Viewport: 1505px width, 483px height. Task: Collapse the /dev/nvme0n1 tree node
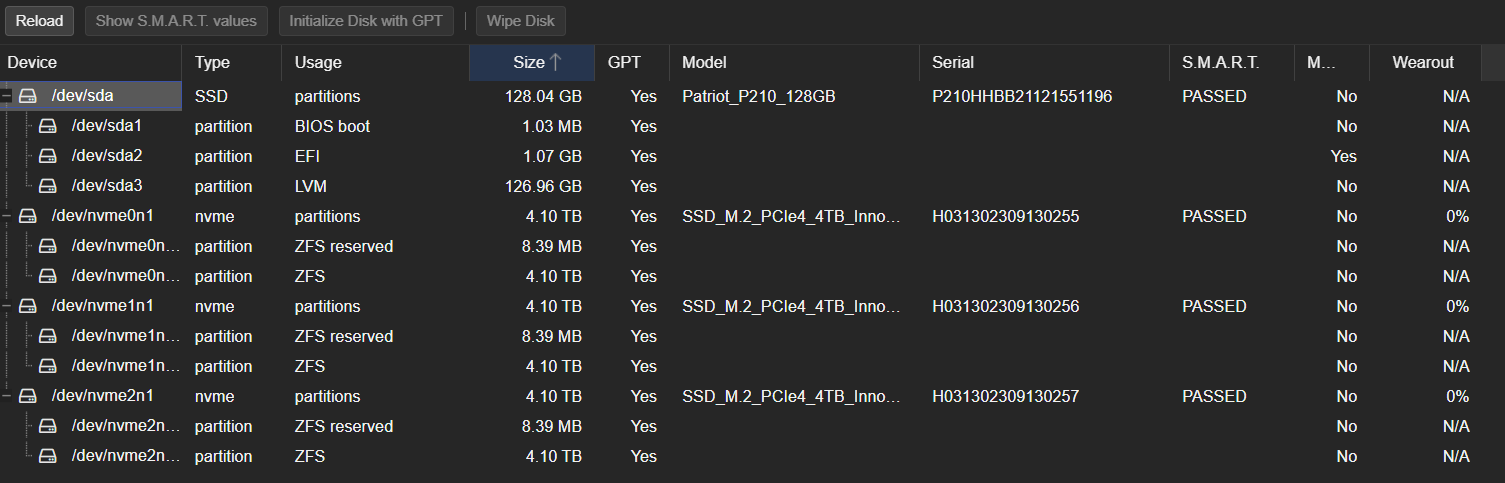[7, 217]
